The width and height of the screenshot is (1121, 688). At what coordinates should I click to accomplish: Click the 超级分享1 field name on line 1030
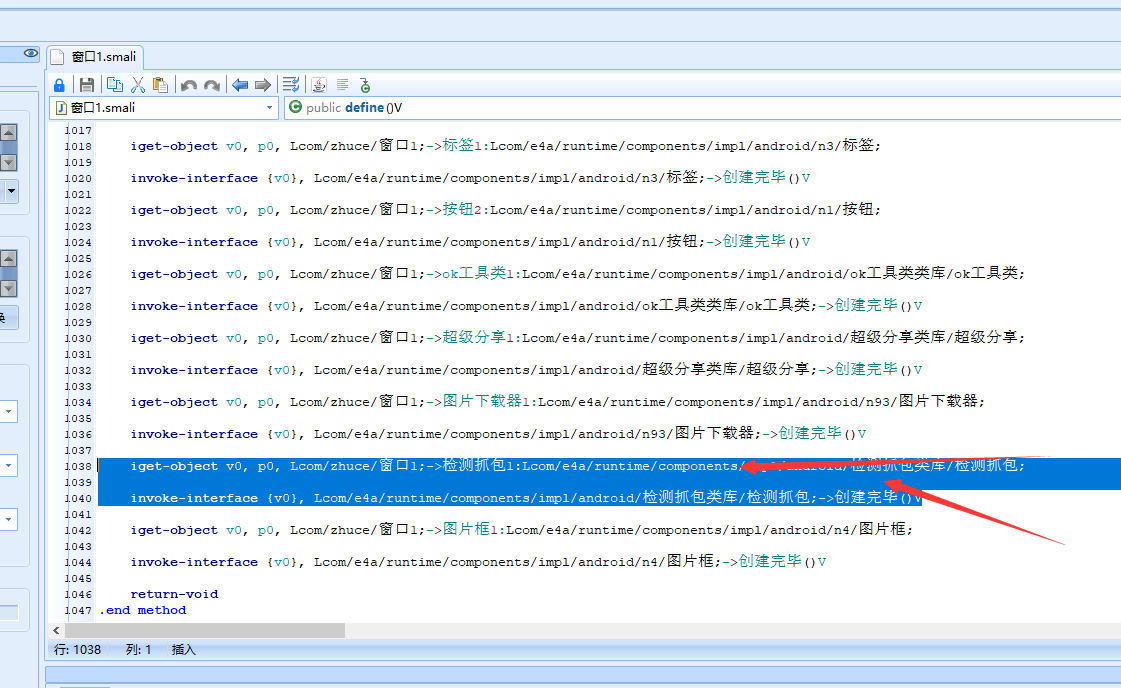(478, 338)
